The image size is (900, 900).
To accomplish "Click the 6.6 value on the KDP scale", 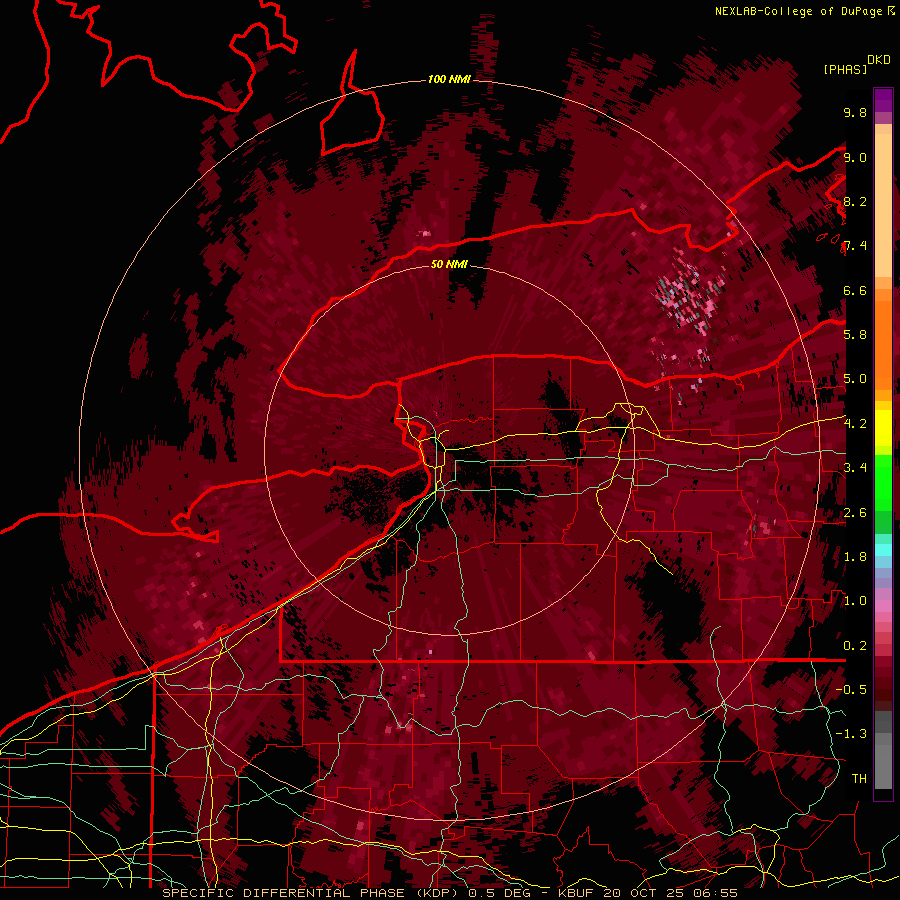I will coord(855,290).
